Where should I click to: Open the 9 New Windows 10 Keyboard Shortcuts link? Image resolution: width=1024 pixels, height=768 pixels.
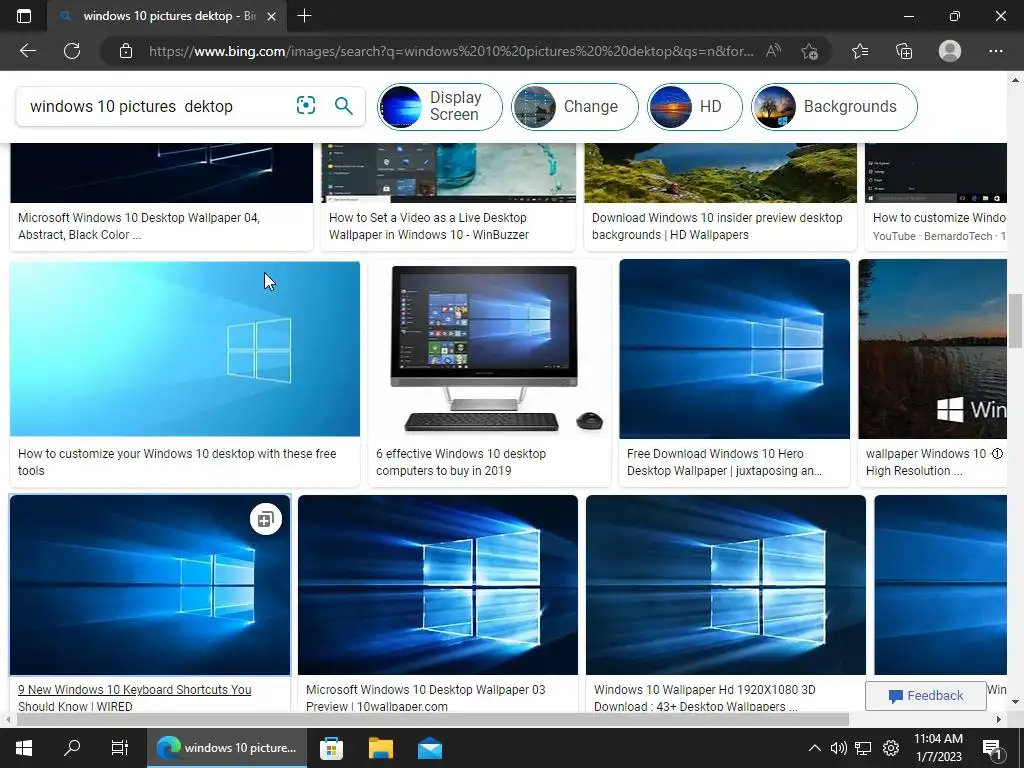click(135, 698)
